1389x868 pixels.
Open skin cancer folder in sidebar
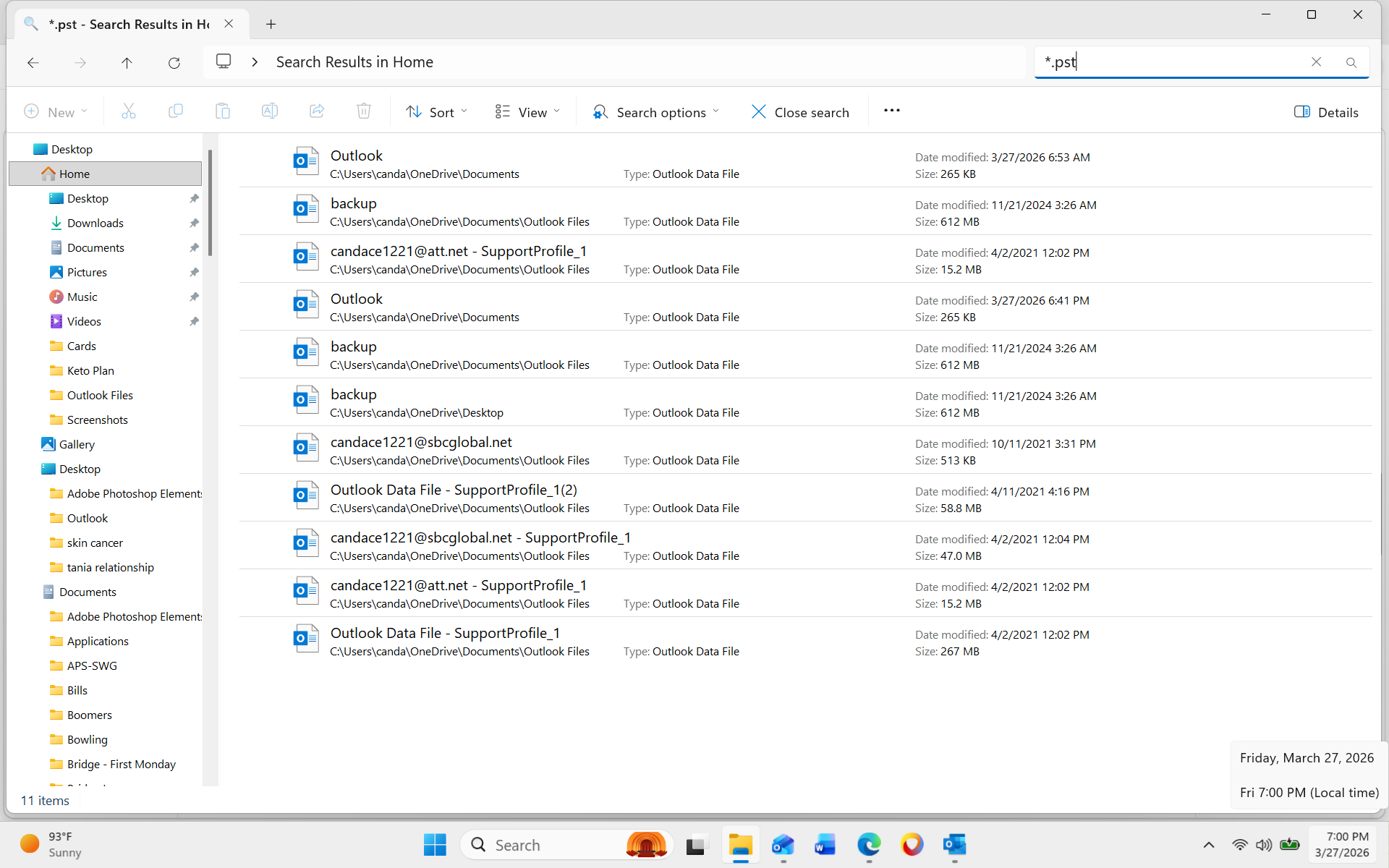tap(95, 542)
